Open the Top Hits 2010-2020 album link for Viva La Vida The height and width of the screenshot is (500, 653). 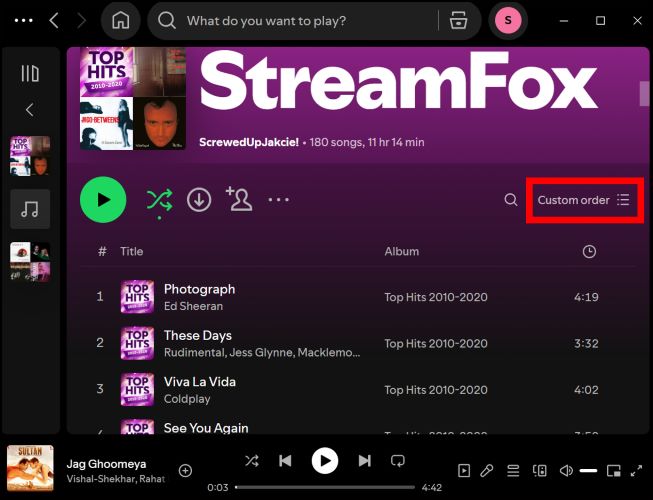[x=436, y=390]
